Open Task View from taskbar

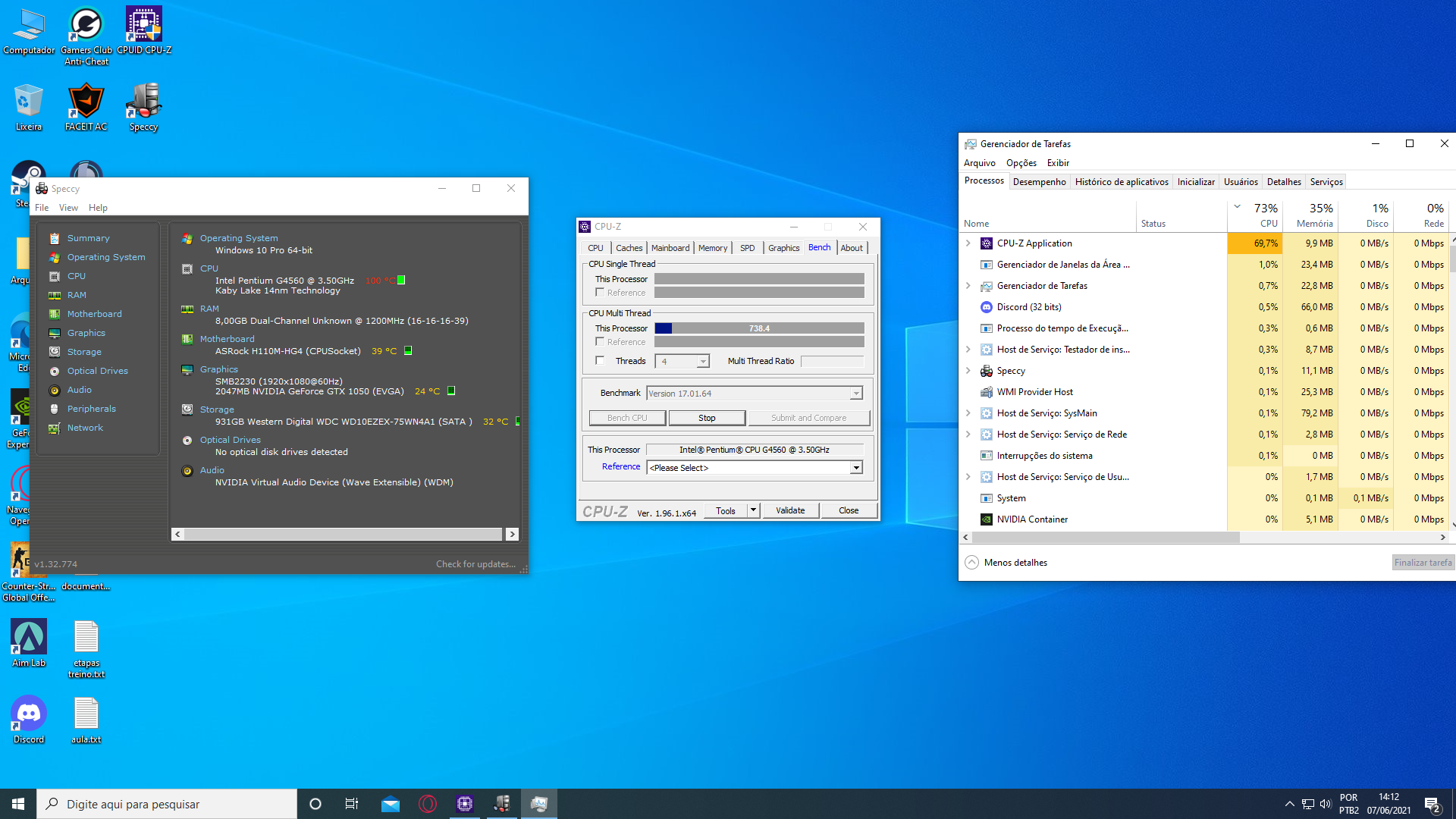click(x=352, y=804)
